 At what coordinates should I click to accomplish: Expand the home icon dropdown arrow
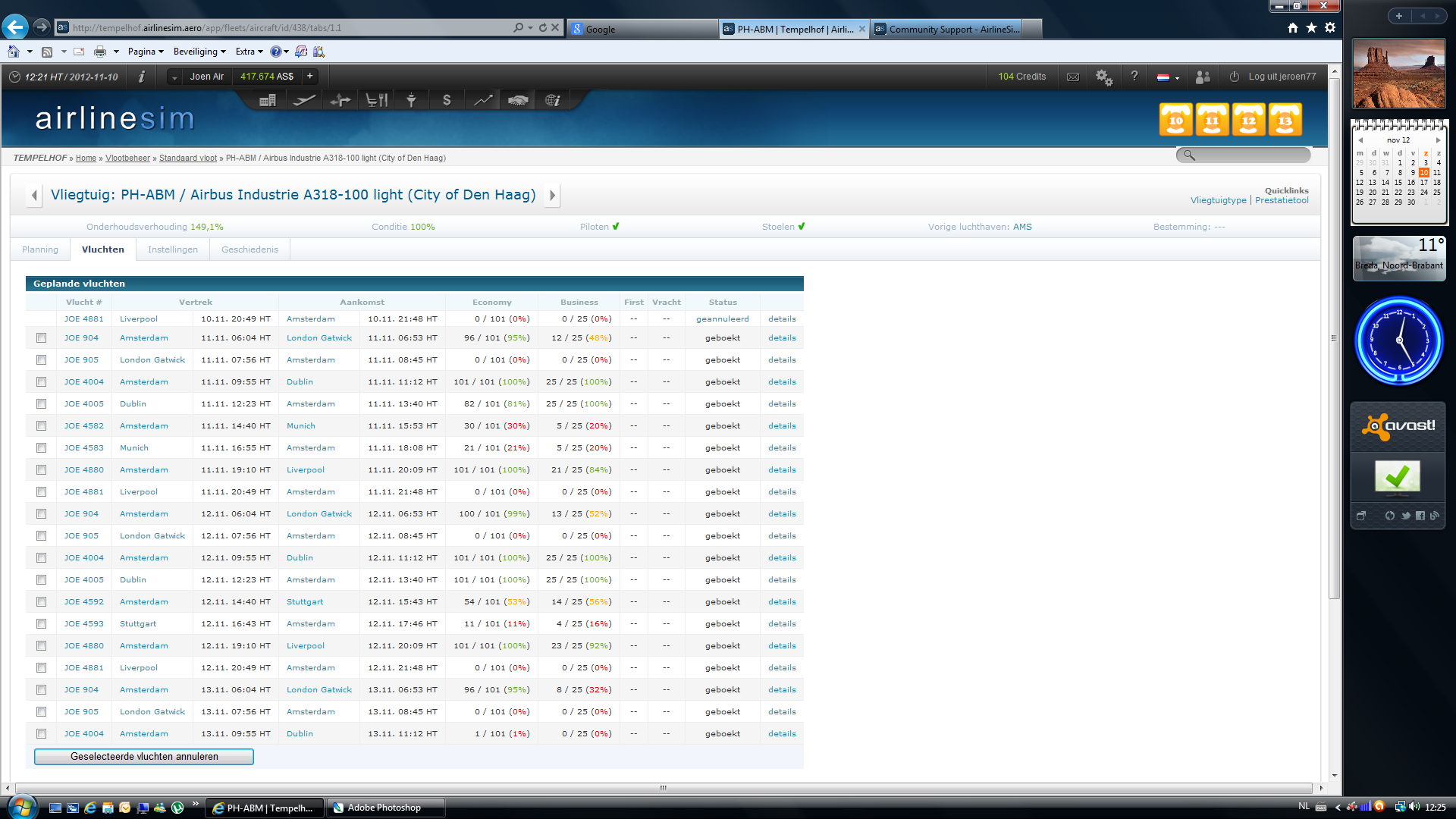point(30,52)
